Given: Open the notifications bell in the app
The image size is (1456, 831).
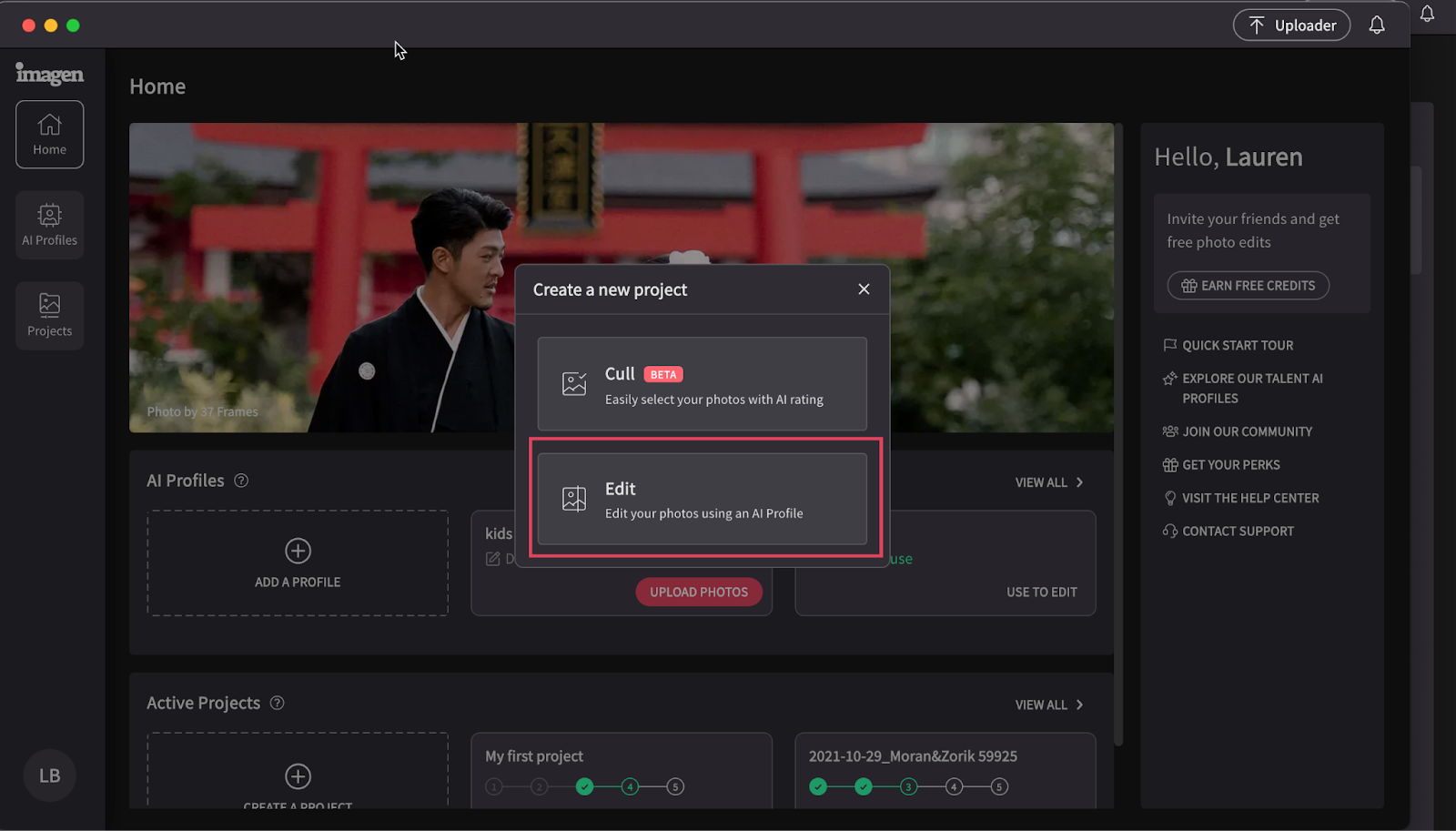Looking at the screenshot, I should (1377, 25).
